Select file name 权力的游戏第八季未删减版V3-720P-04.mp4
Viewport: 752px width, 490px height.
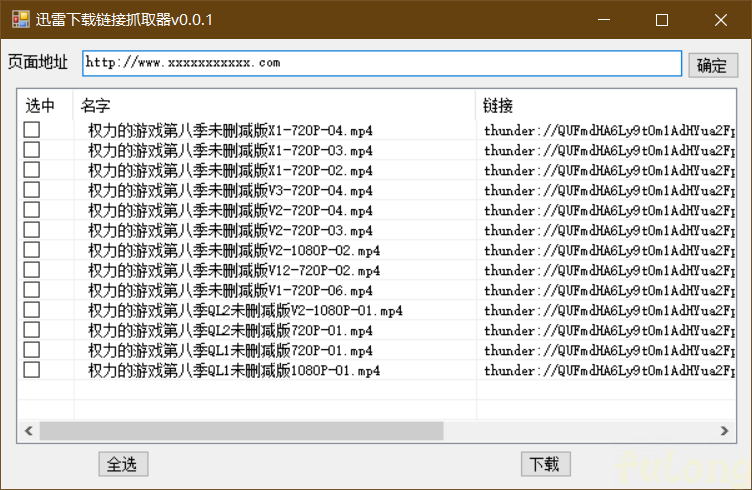pyautogui.click(x=230, y=190)
